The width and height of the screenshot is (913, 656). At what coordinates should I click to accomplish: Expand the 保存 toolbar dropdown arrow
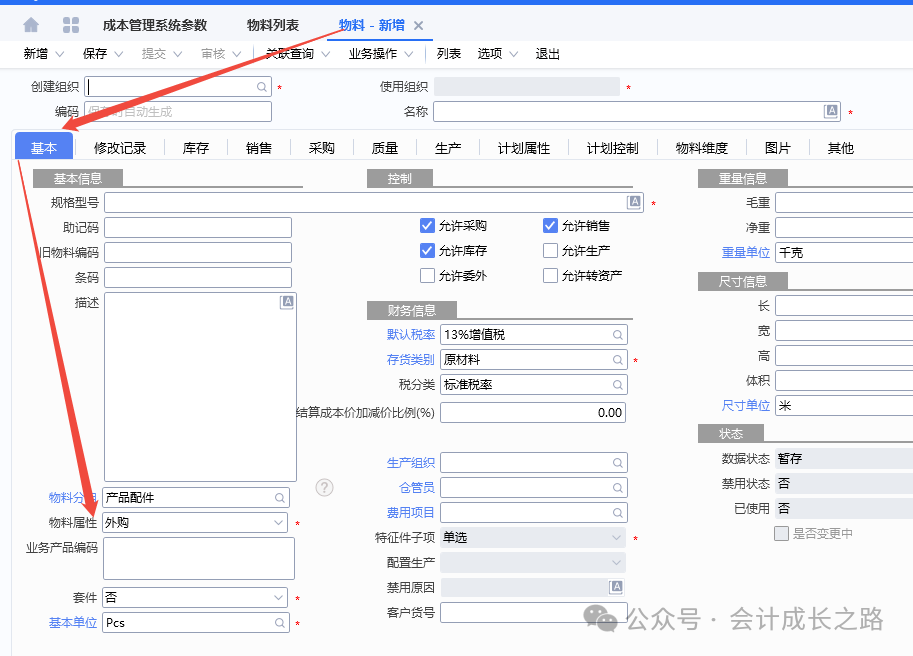point(119,54)
